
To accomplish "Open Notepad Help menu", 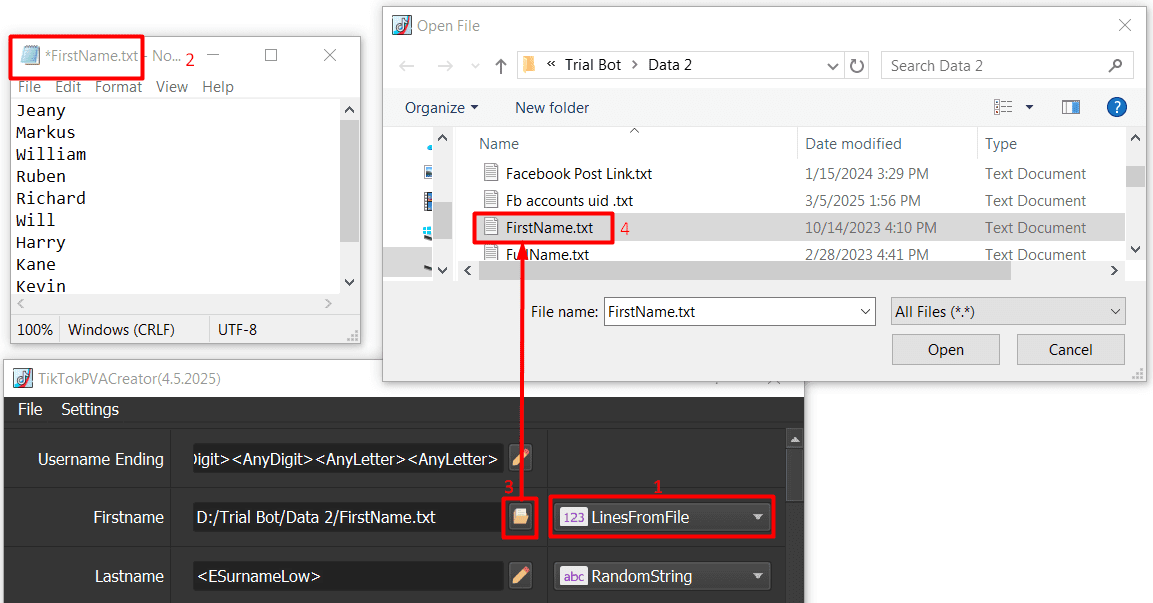I will tap(218, 87).
